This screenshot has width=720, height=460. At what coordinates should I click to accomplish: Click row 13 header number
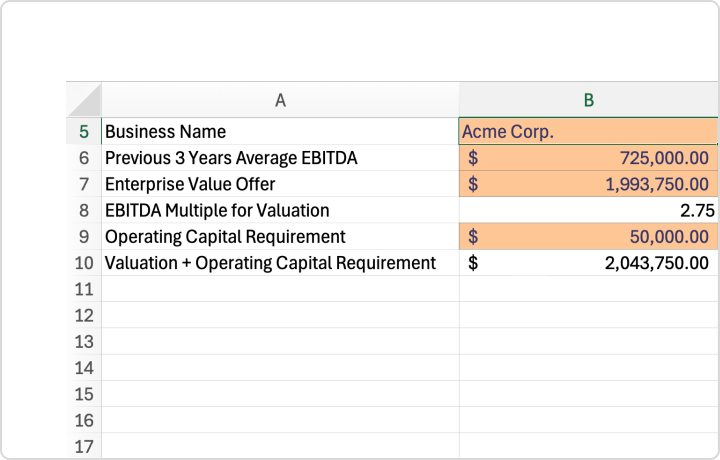click(84, 342)
